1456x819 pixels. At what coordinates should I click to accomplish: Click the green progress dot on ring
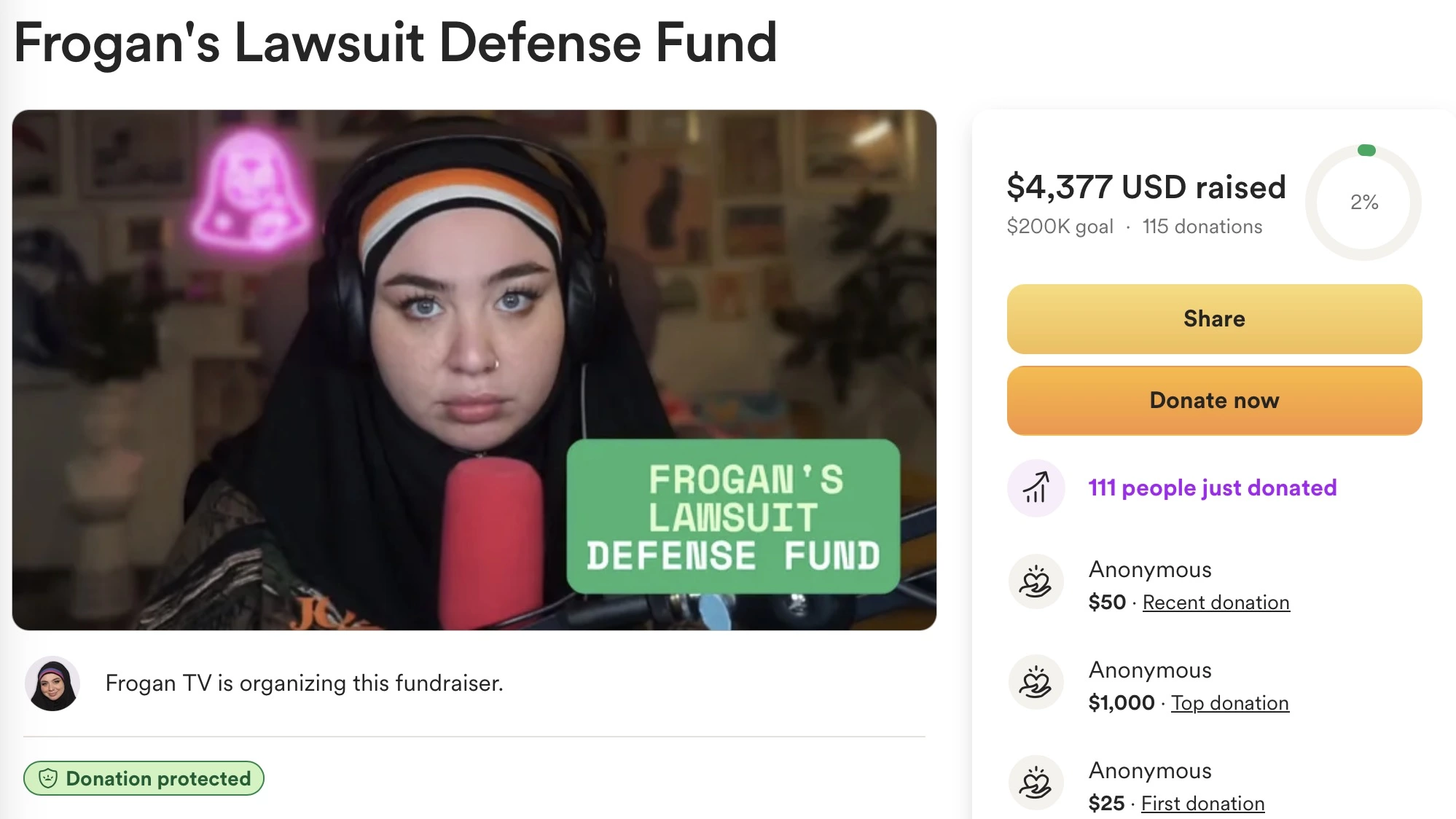[x=1366, y=151]
